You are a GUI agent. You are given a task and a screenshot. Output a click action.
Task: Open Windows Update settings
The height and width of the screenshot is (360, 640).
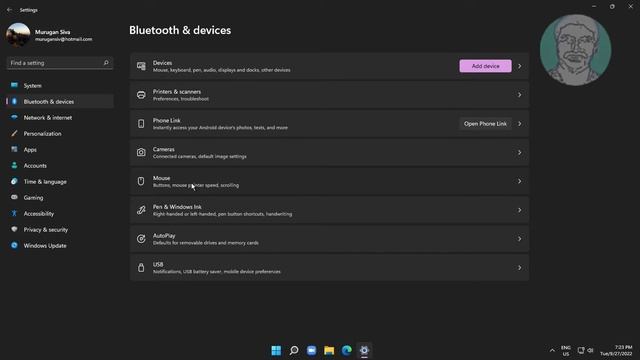pos(60,245)
